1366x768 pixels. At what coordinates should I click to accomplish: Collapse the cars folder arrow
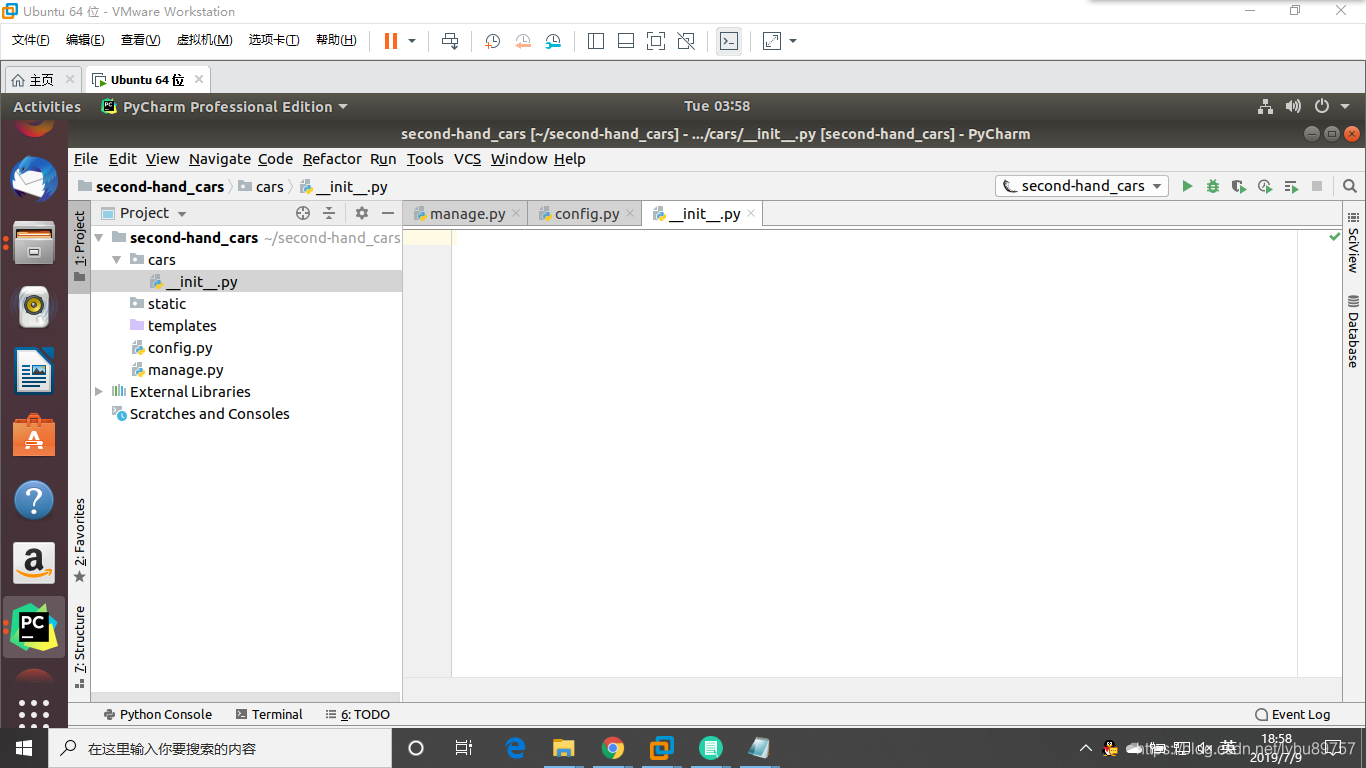click(117, 260)
